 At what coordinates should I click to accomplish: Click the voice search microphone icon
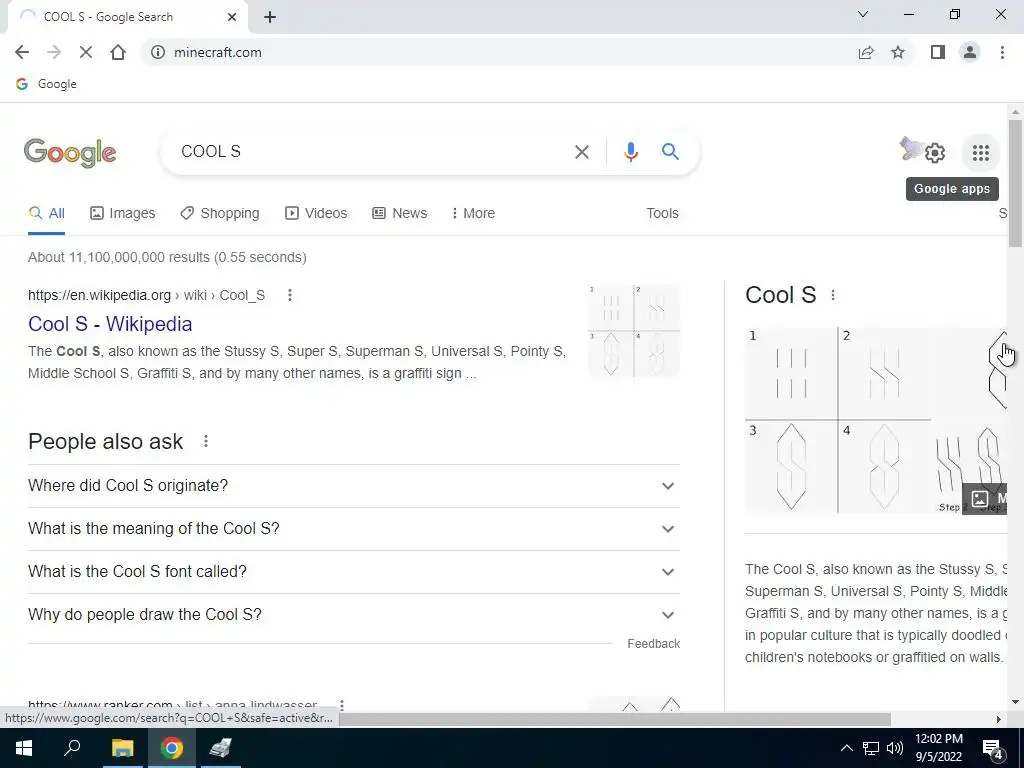coord(630,152)
